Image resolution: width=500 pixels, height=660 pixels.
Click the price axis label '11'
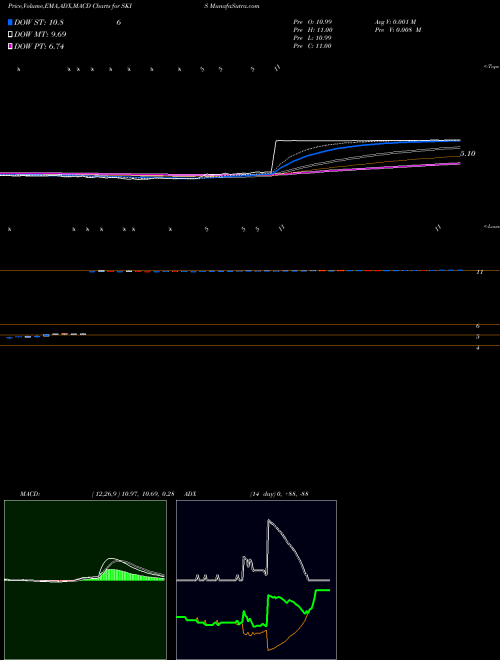pyautogui.click(x=479, y=272)
